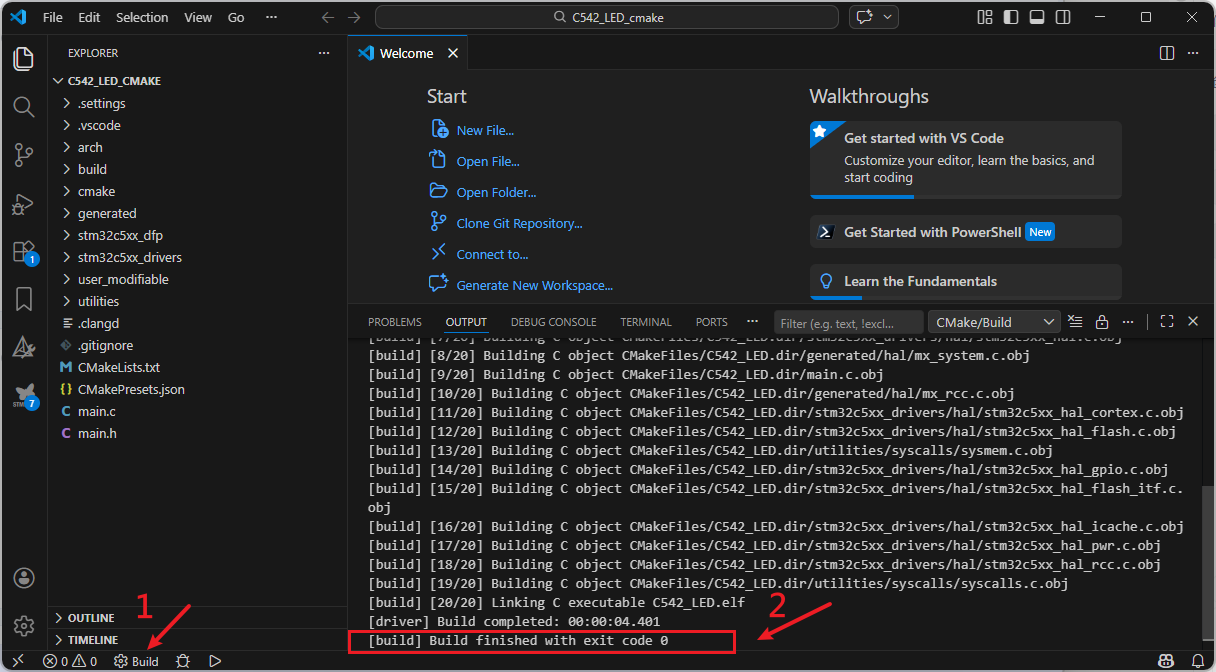The height and width of the screenshot is (672, 1216).
Task: Click the Build button in status bar
Action: (x=136, y=661)
